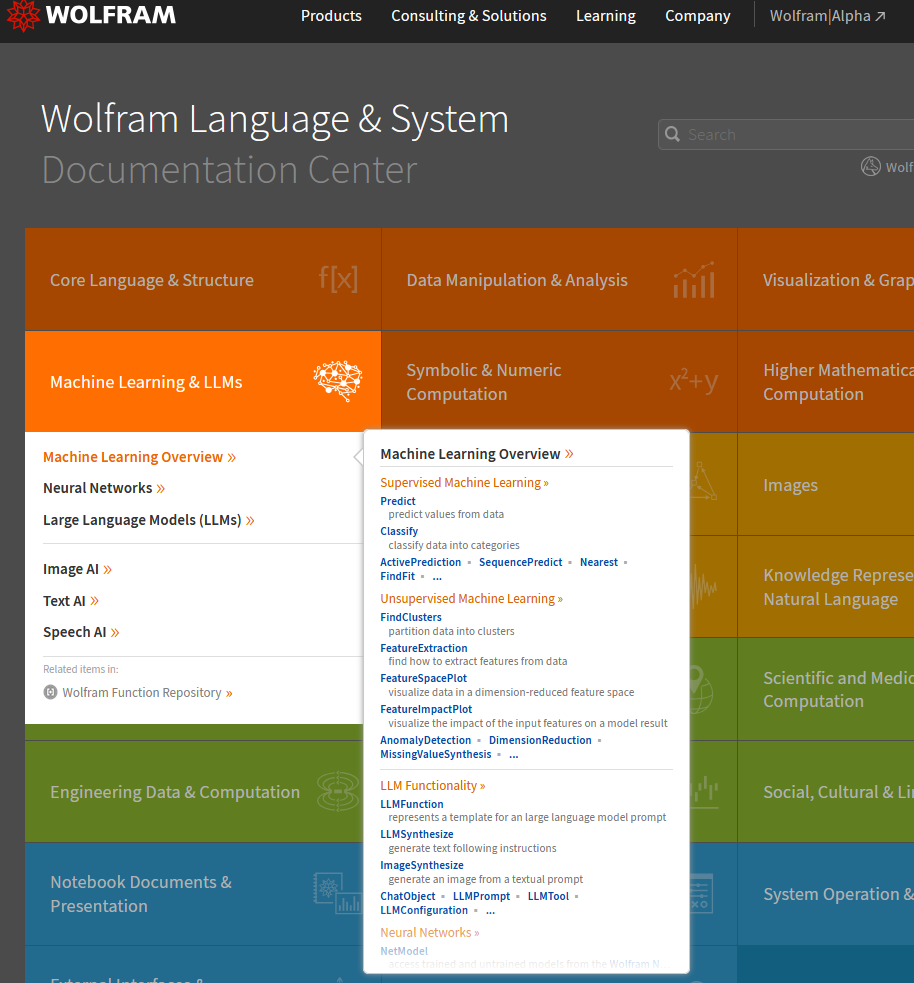The image size is (914, 983).
Task: Open the ActivePrediction function link
Action: pyautogui.click(x=421, y=562)
